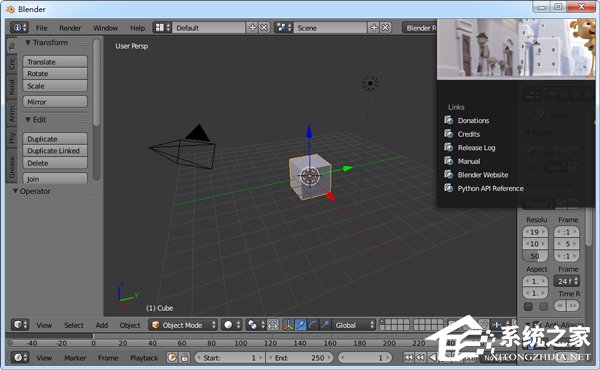Click the Python API Reference icon
The height and width of the screenshot is (370, 600).
coord(448,188)
